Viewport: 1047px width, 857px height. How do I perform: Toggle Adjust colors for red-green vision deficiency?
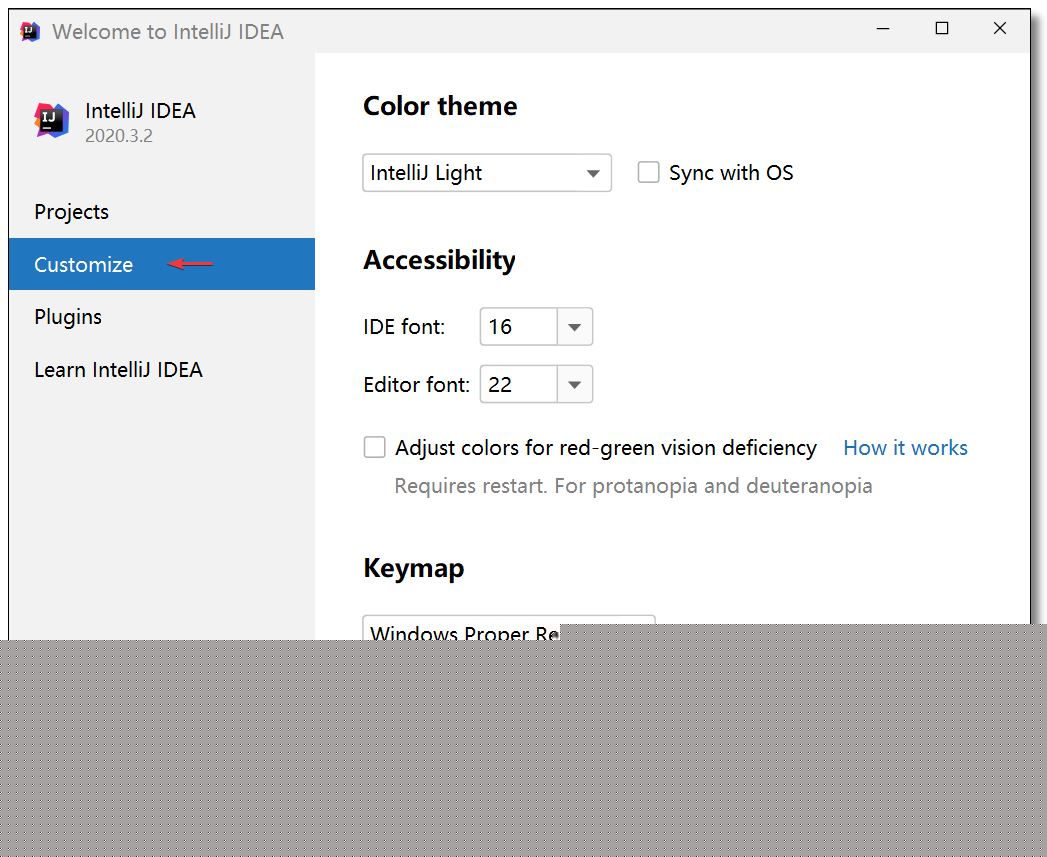point(375,448)
